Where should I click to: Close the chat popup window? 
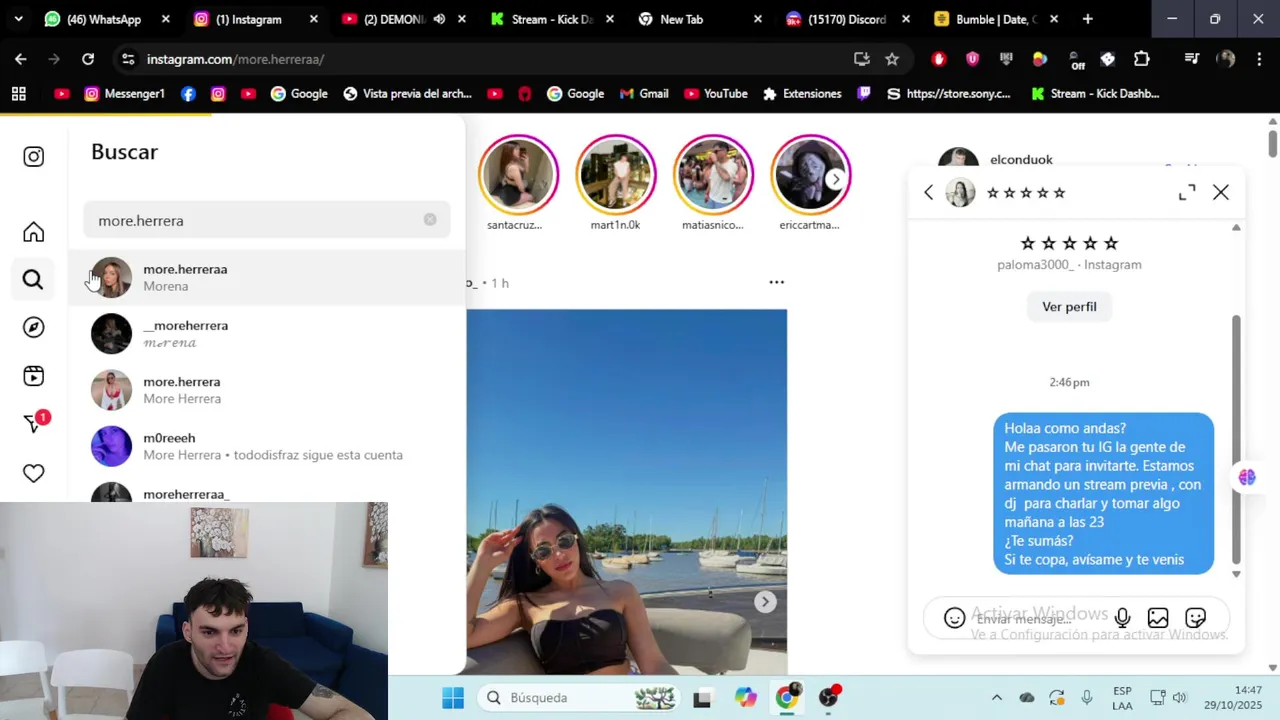pos(1221,192)
